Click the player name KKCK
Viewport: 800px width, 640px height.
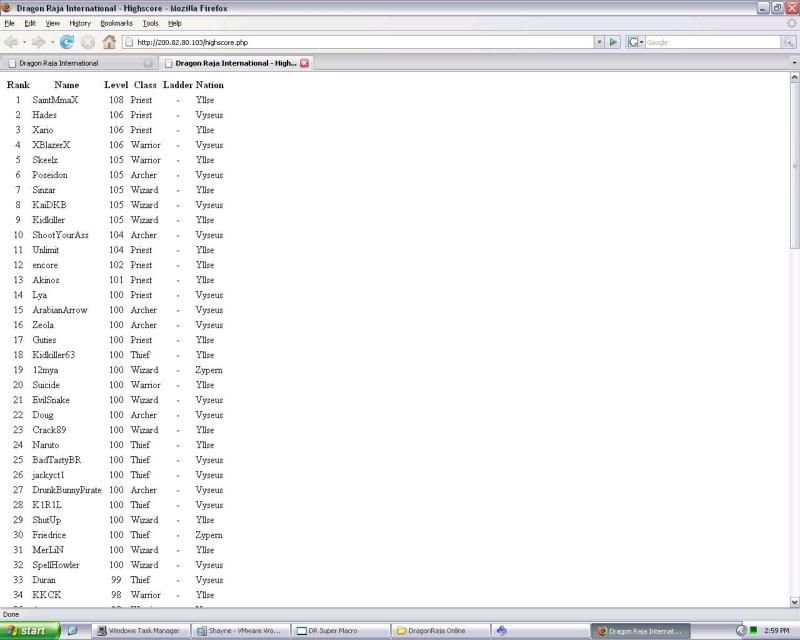(46, 595)
